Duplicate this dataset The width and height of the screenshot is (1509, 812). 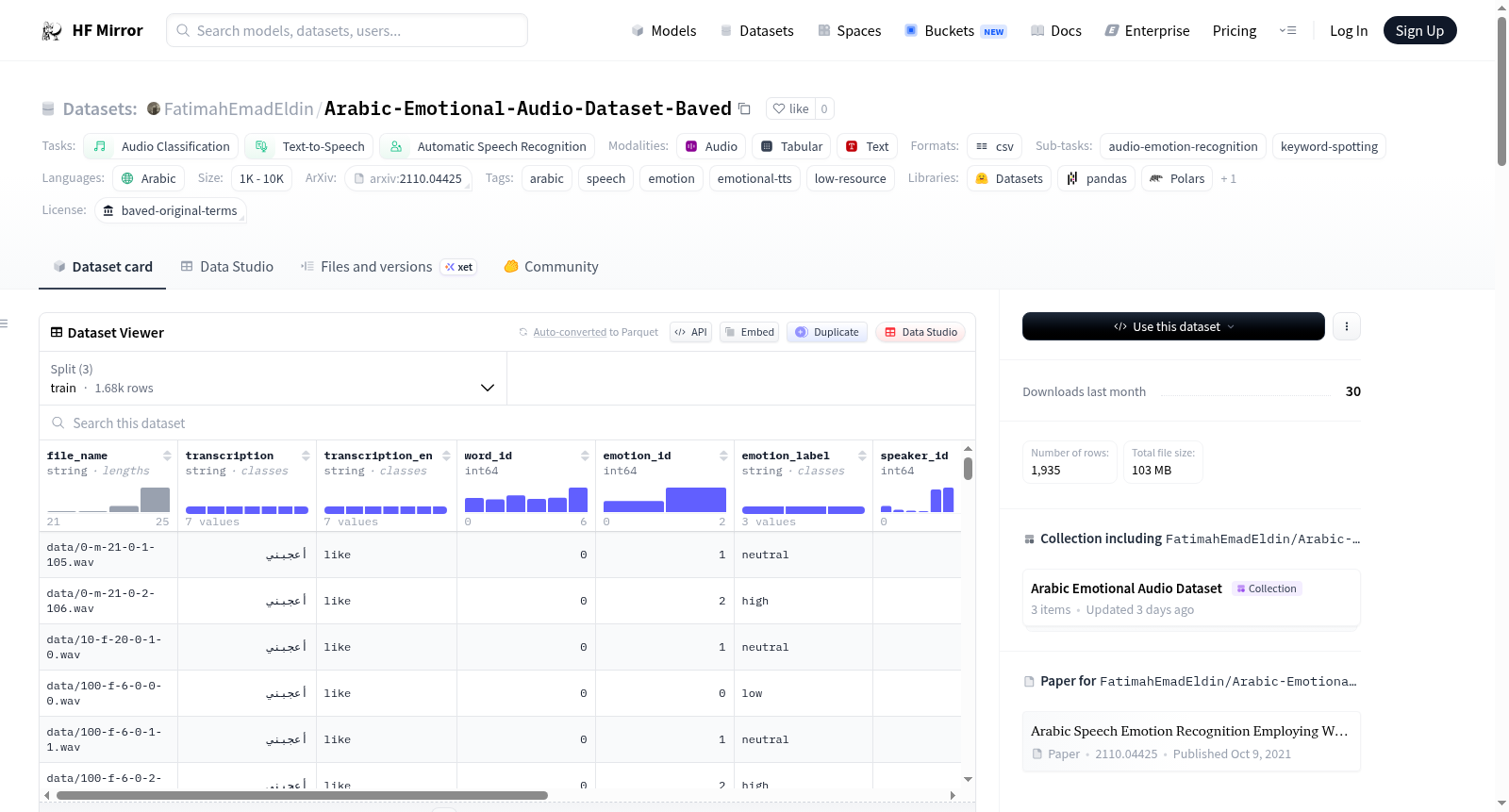[827, 332]
